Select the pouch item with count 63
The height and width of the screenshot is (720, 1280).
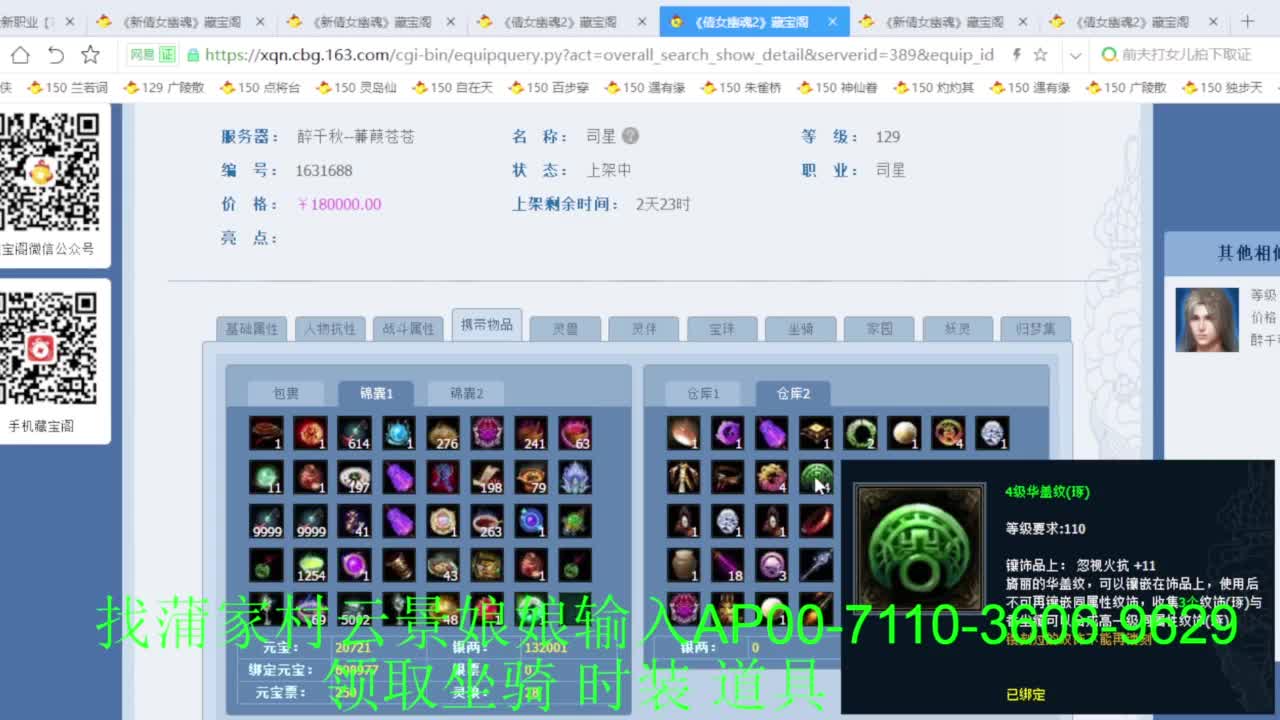pyautogui.click(x=574, y=433)
